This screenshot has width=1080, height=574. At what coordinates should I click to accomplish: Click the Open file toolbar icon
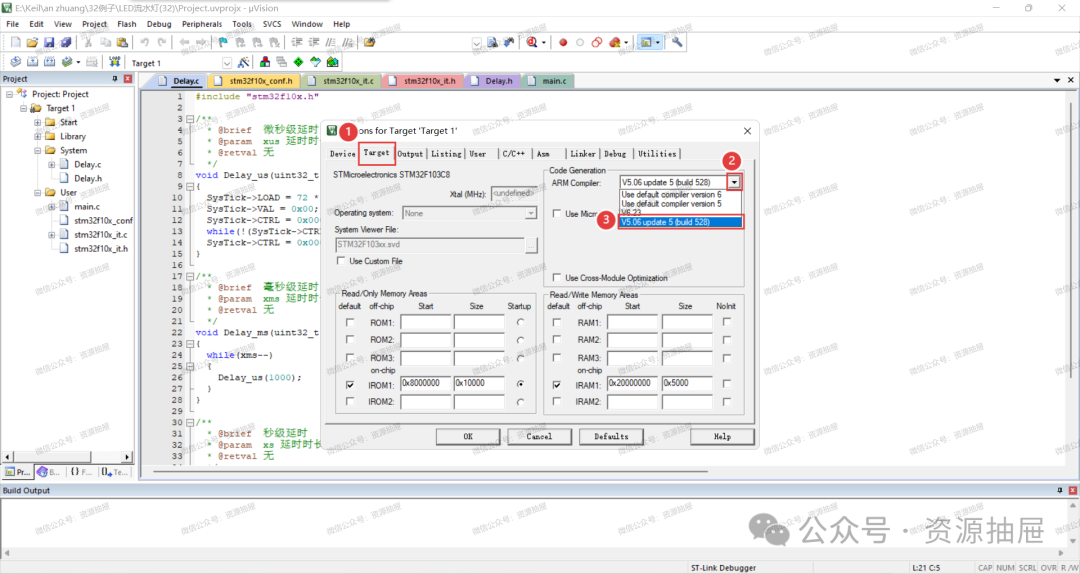point(32,42)
